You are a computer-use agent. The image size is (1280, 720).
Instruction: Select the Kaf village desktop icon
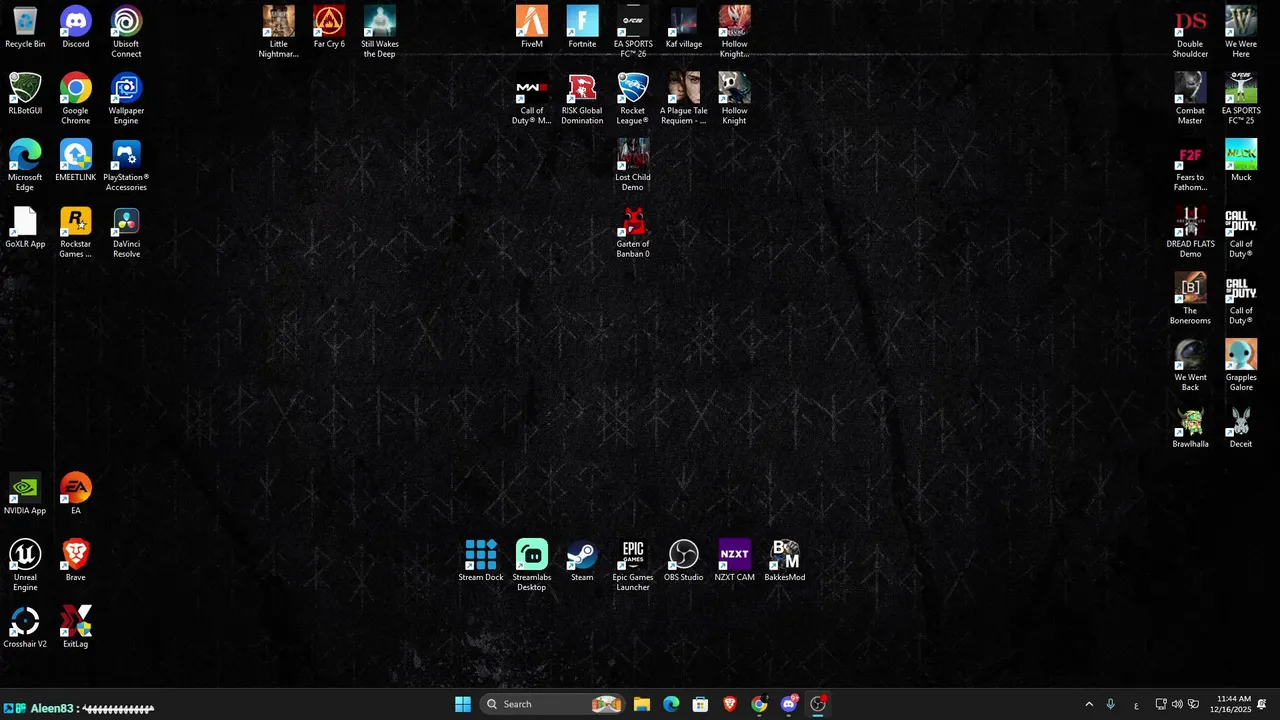tap(684, 27)
